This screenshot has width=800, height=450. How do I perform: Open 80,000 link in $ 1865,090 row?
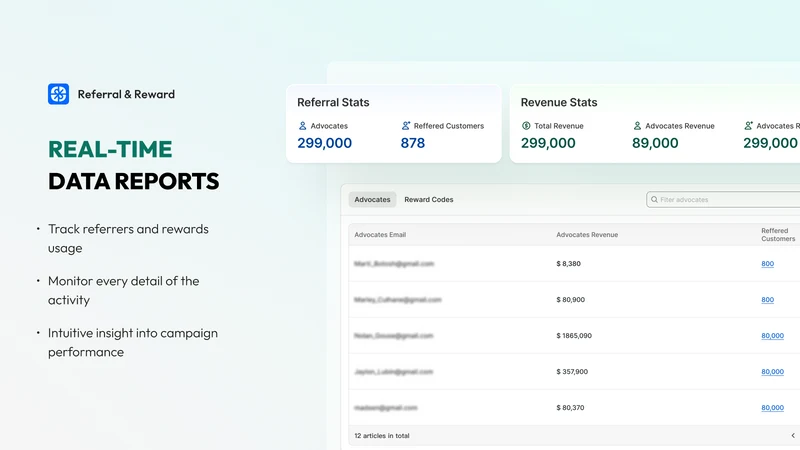coord(772,336)
